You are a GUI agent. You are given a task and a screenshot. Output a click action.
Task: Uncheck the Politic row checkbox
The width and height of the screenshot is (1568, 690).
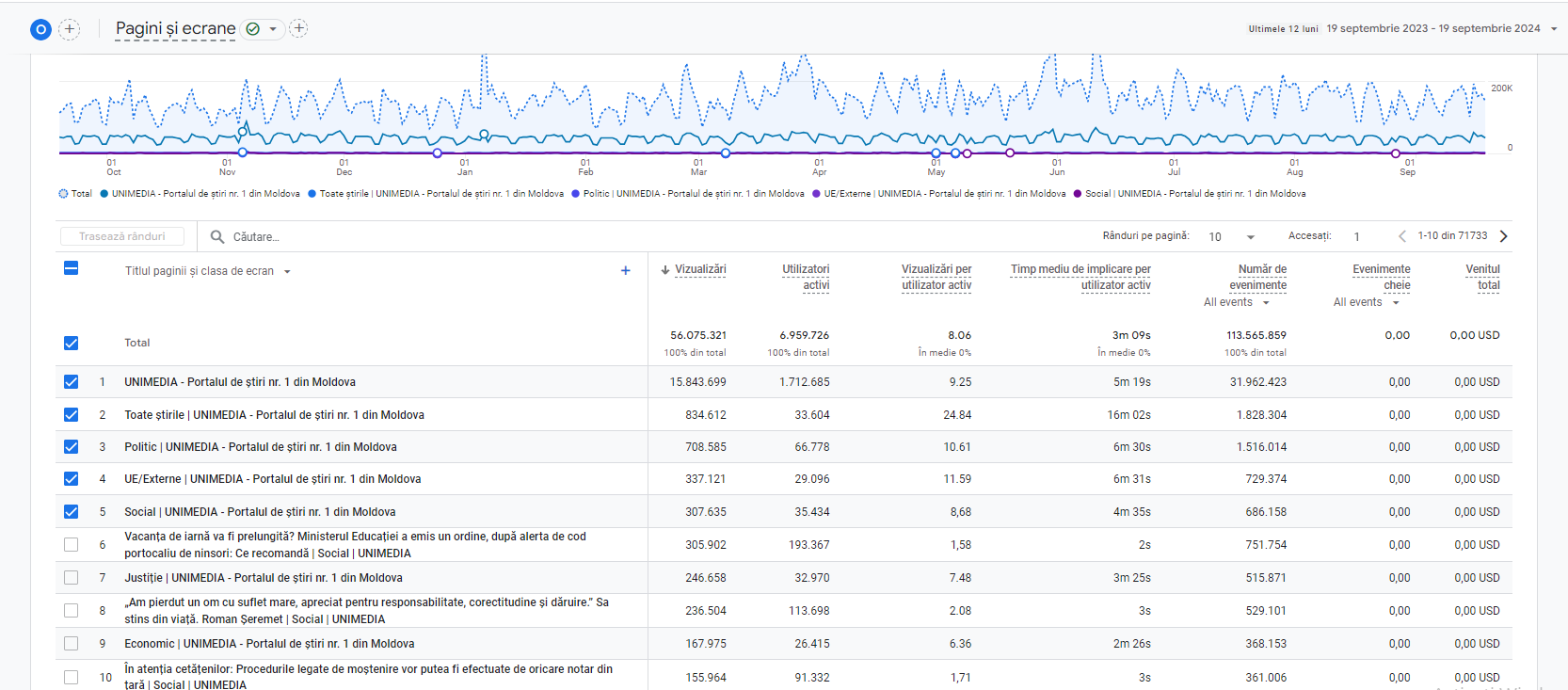pos(71,447)
